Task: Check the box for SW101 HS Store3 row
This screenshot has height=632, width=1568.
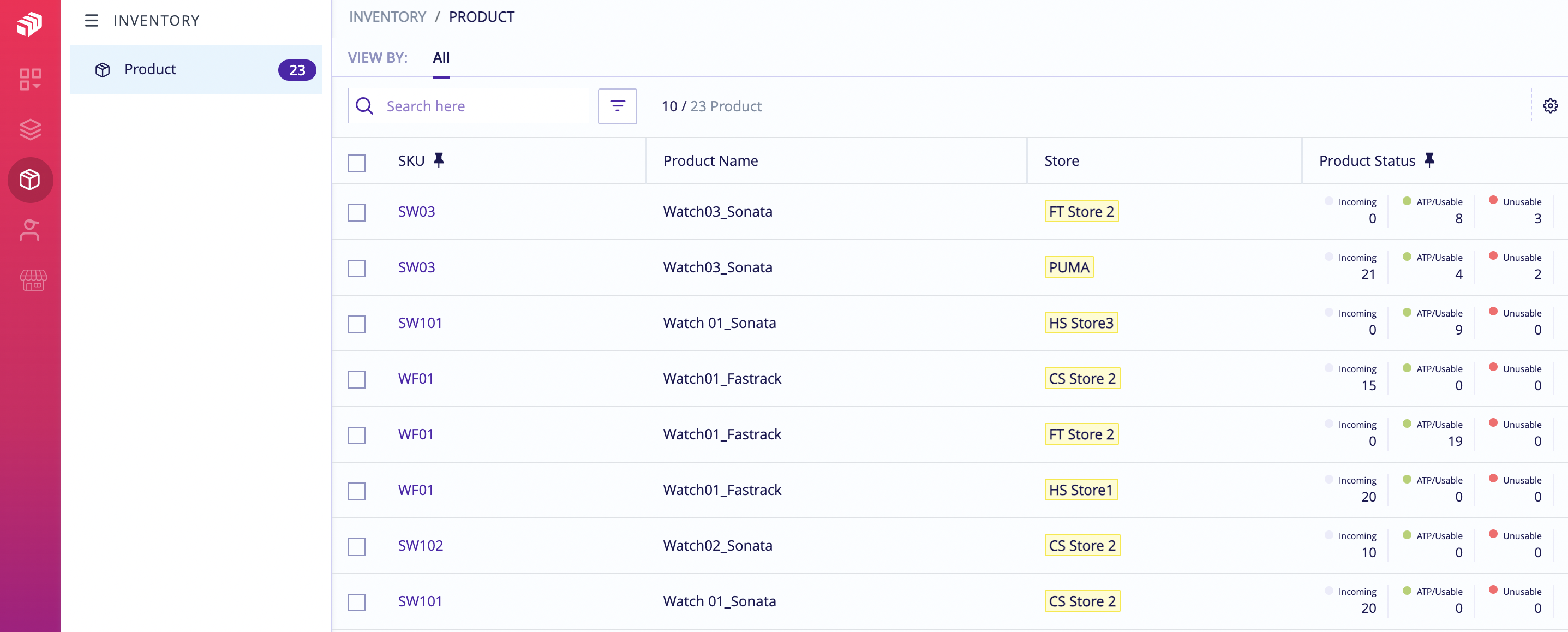Action: click(x=357, y=324)
